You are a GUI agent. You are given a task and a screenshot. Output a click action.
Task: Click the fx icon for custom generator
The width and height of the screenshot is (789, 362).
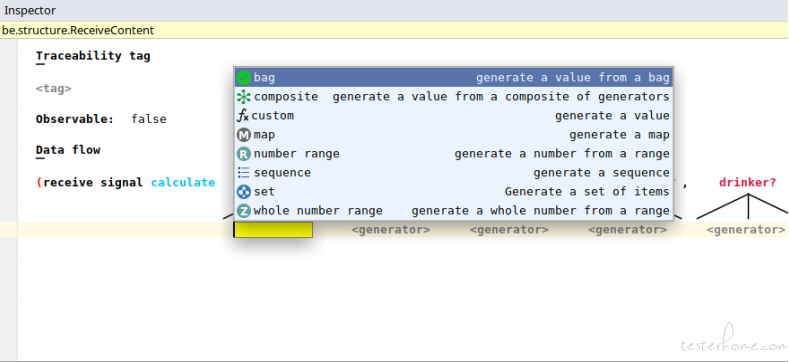[243, 116]
